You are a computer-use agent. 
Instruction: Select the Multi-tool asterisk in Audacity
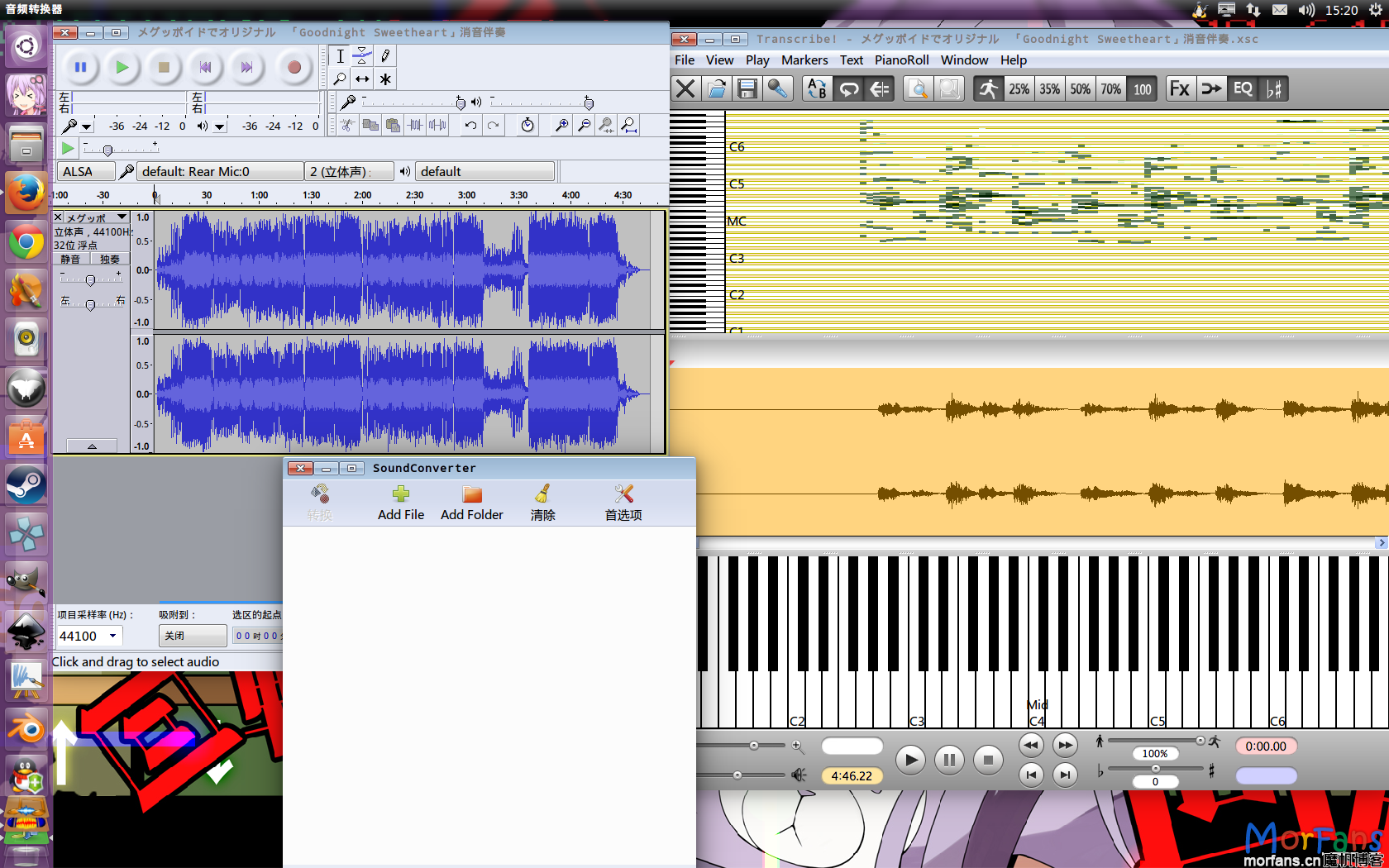[385, 79]
